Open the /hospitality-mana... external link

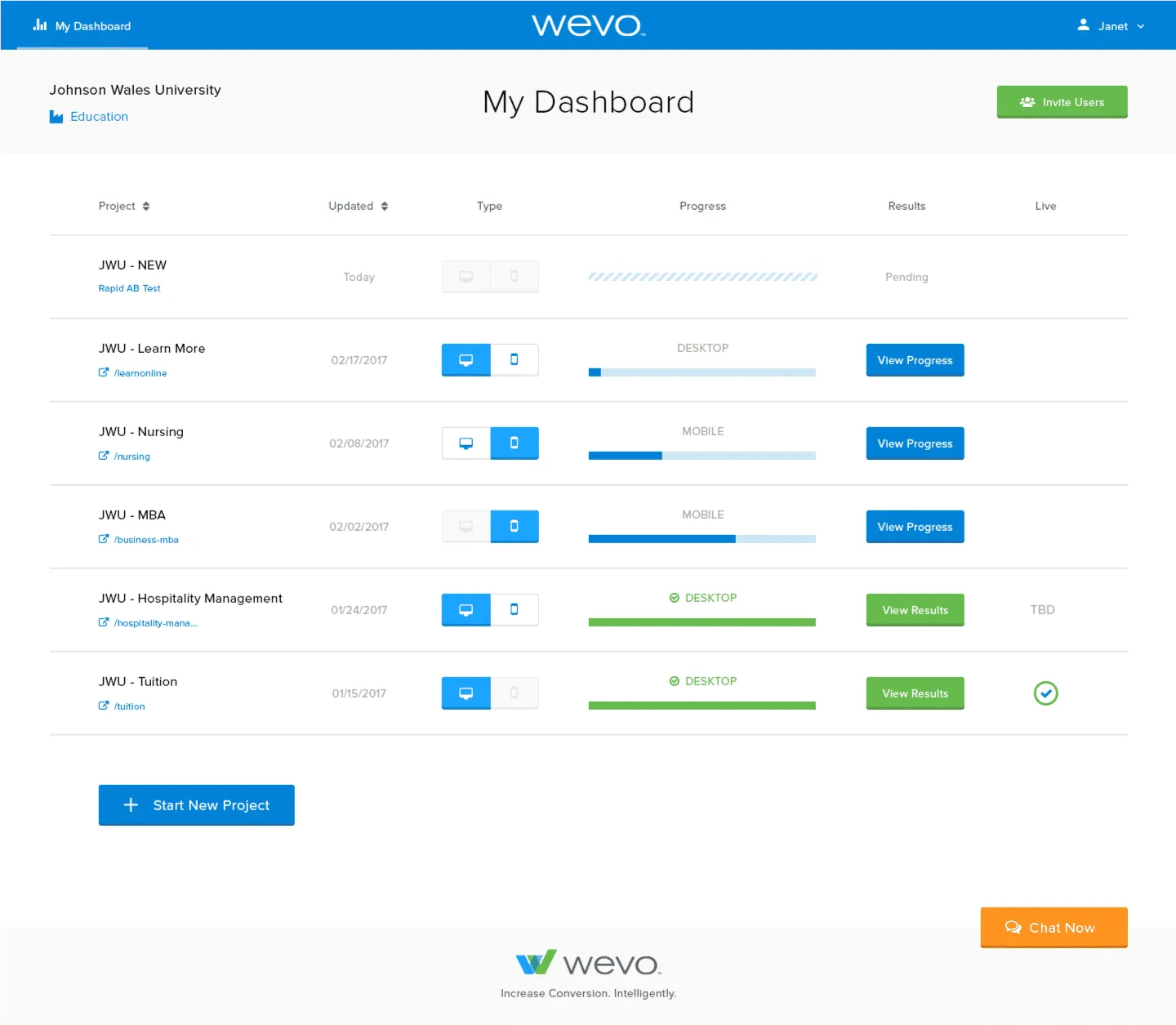pos(155,623)
